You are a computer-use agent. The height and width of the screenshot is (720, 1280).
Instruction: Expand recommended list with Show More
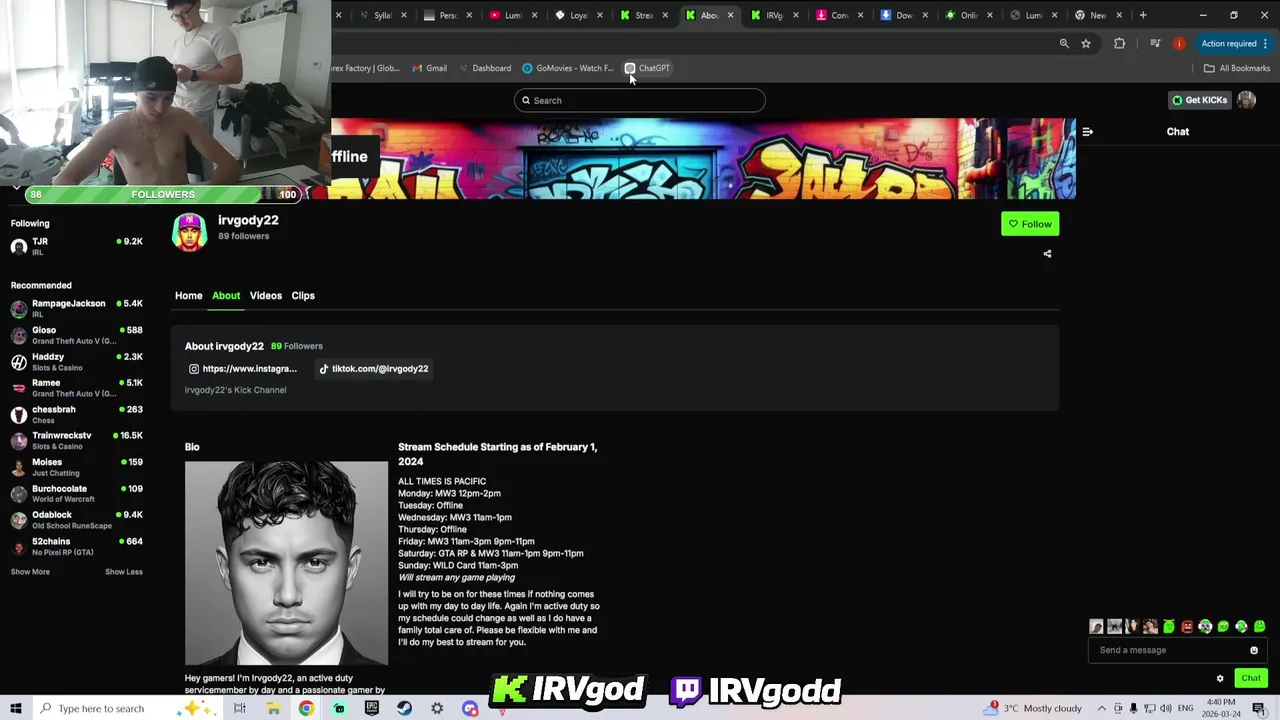point(30,572)
